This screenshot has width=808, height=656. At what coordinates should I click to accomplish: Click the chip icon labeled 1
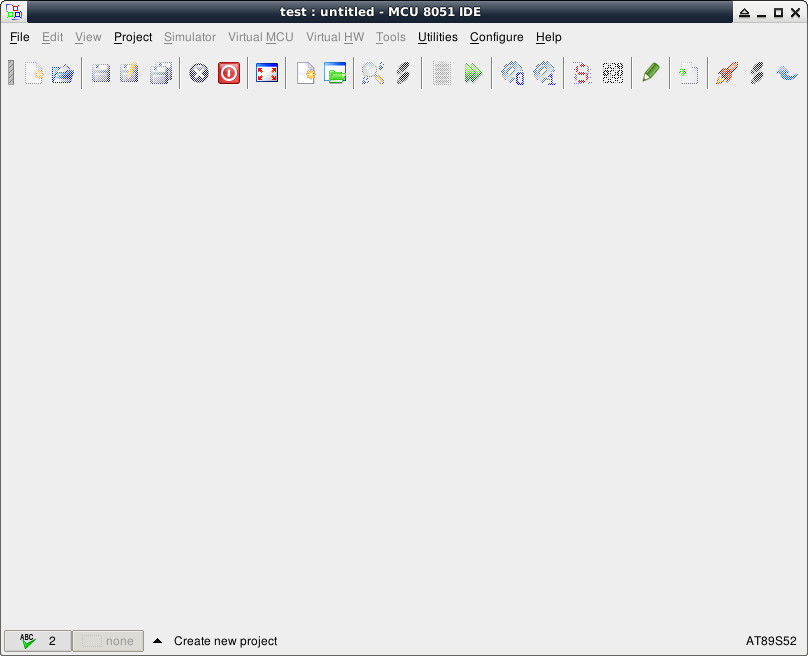pyautogui.click(x=545, y=73)
